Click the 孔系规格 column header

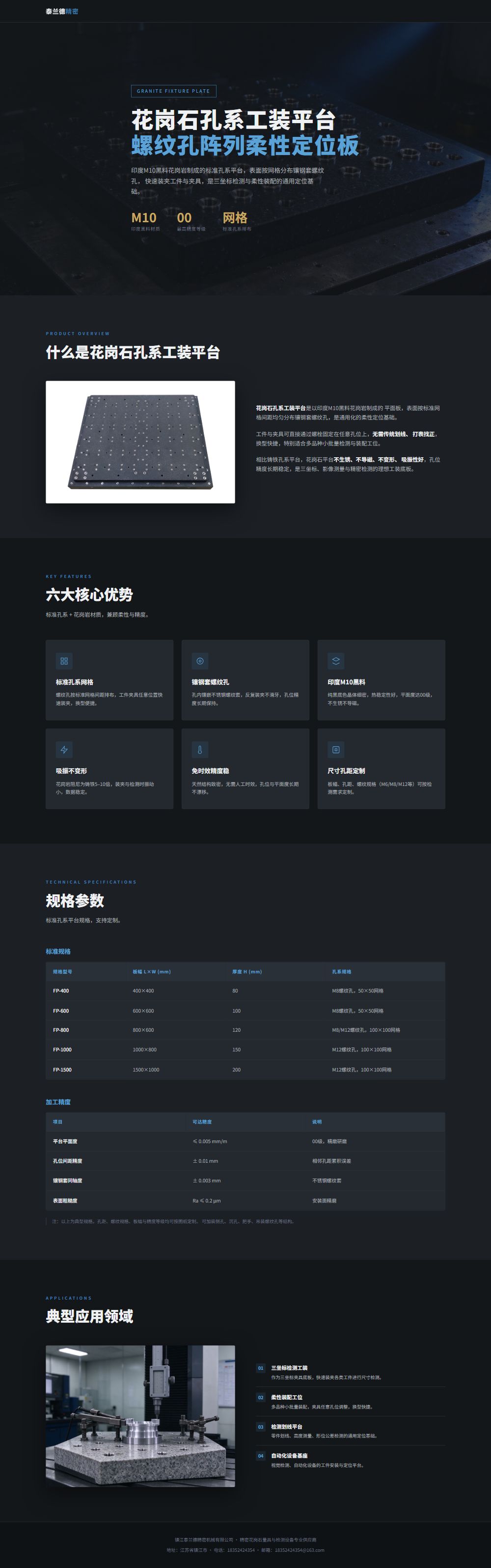pos(342,971)
